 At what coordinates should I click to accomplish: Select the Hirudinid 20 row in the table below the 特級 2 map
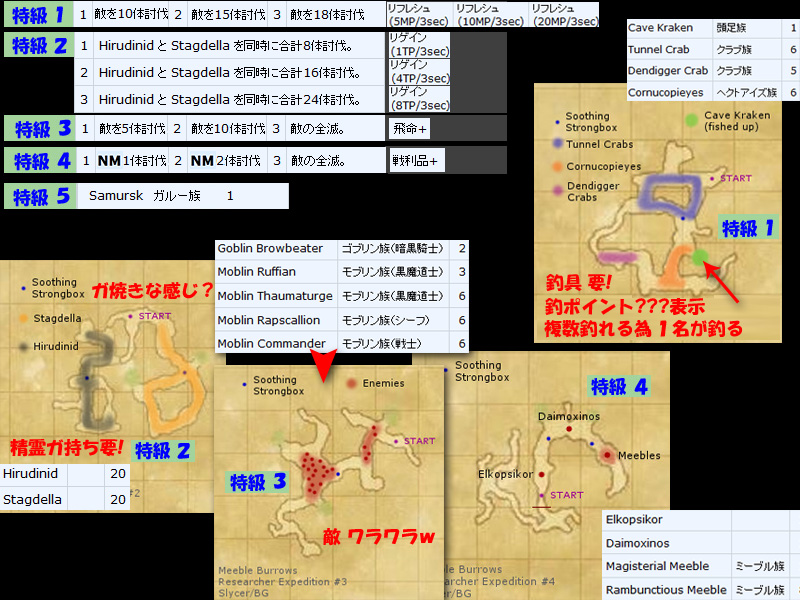pyautogui.click(x=65, y=473)
